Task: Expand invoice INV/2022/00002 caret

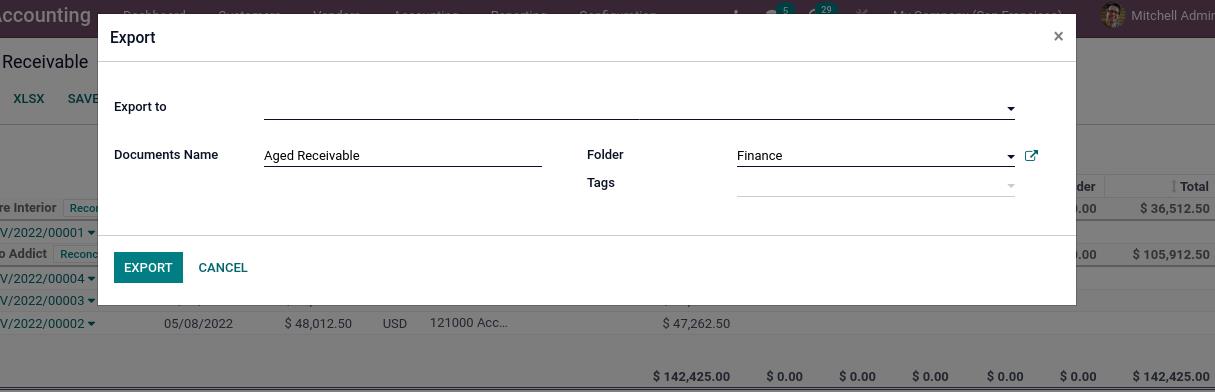Action: pos(91,324)
